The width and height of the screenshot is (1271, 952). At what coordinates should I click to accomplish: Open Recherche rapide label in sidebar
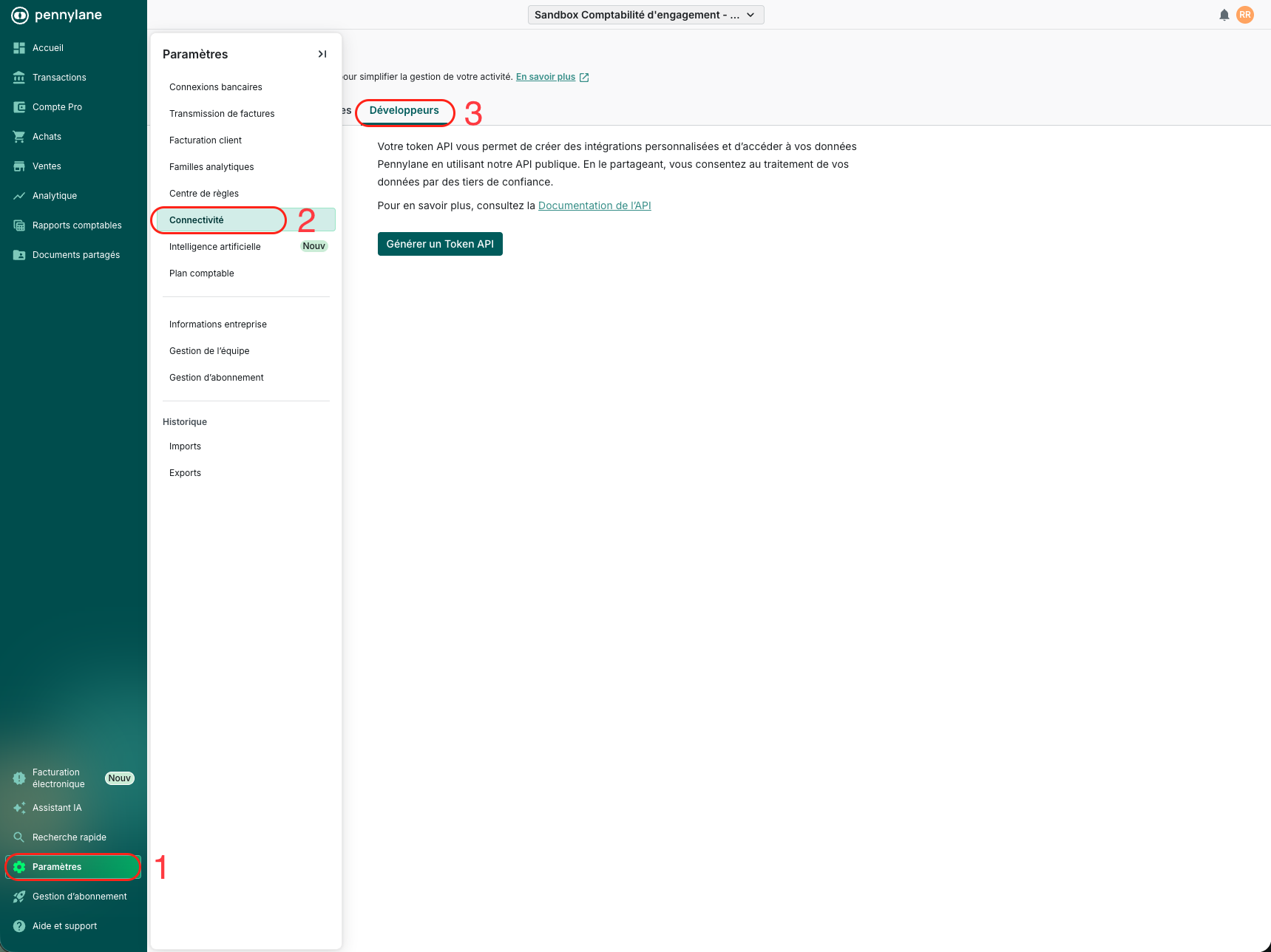[70, 837]
